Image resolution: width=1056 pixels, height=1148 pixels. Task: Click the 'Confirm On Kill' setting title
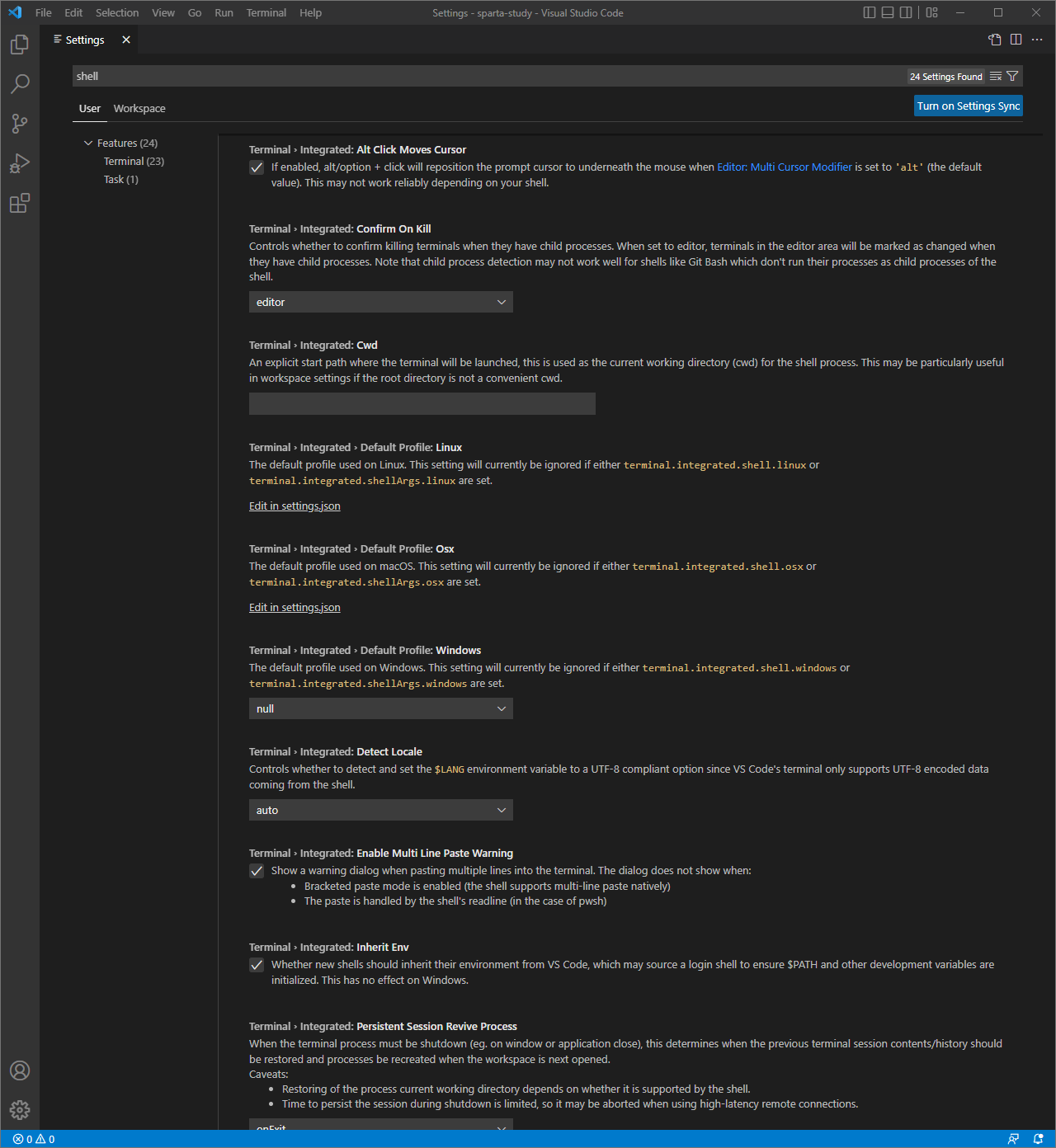click(x=394, y=229)
